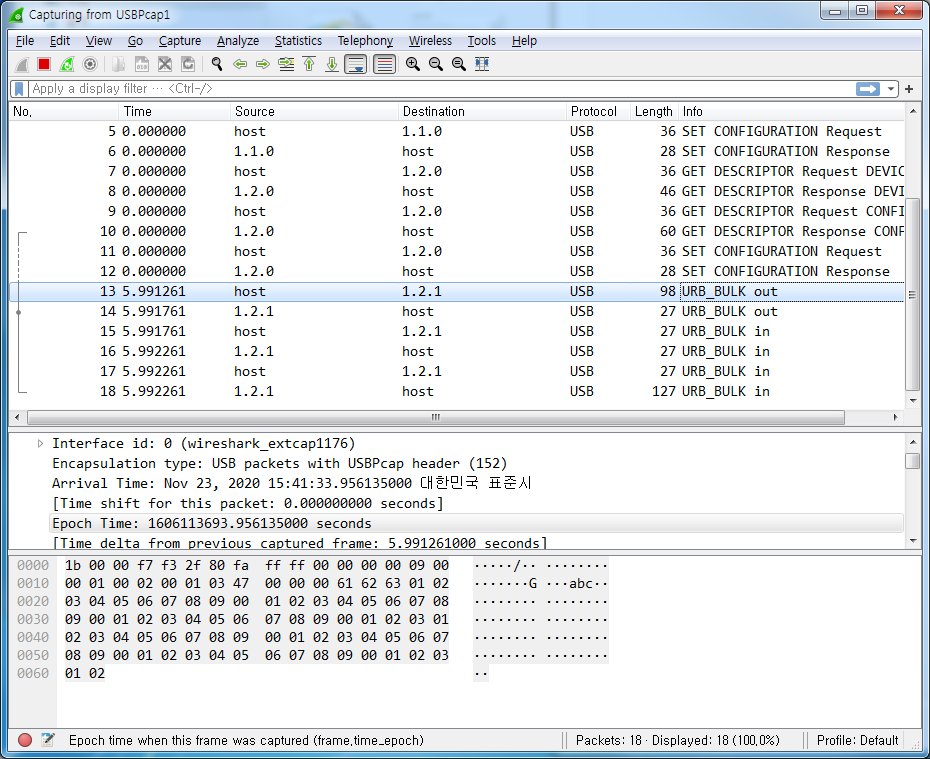The width and height of the screenshot is (930, 759).
Task: Toggle packet colorization rules
Action: tap(384, 64)
